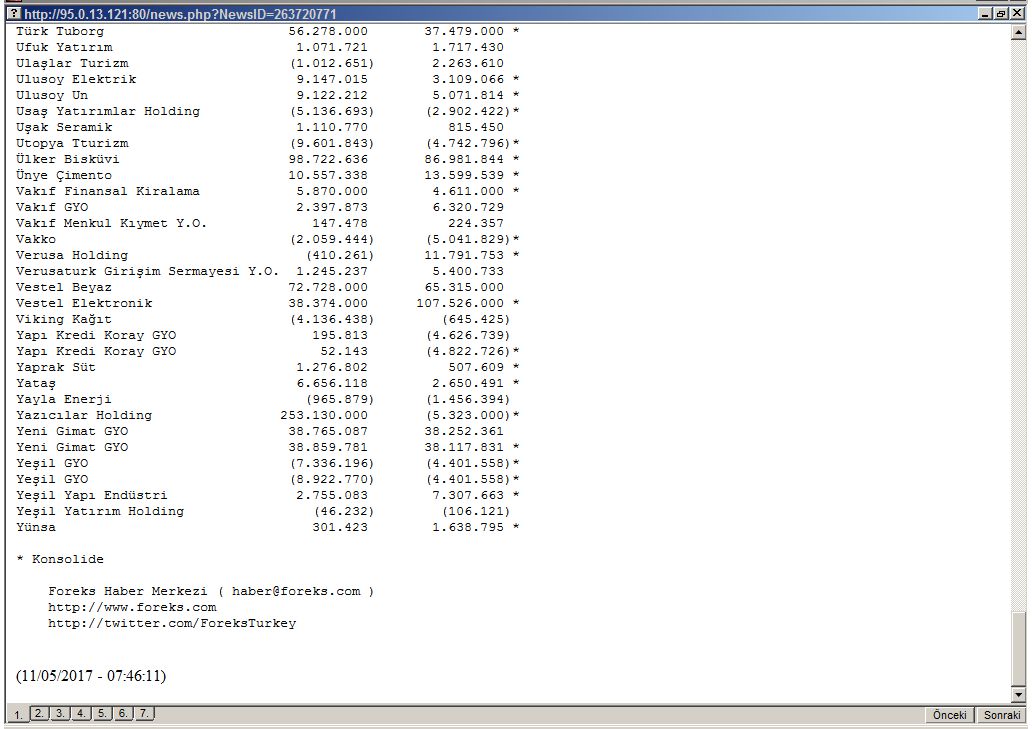Select Ulaşlar Turizm company name
Viewport: 1032px width, 729px height.
coord(72,63)
